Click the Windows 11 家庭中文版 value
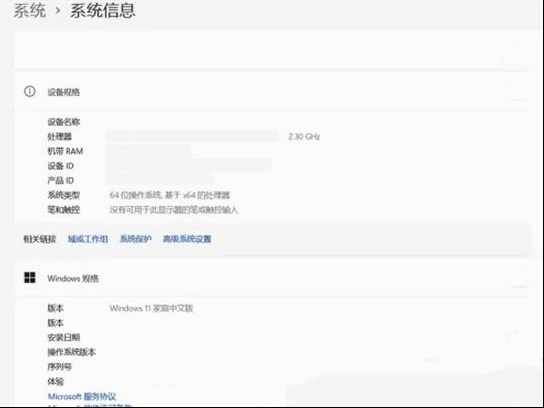544x408 pixels. (x=151, y=308)
